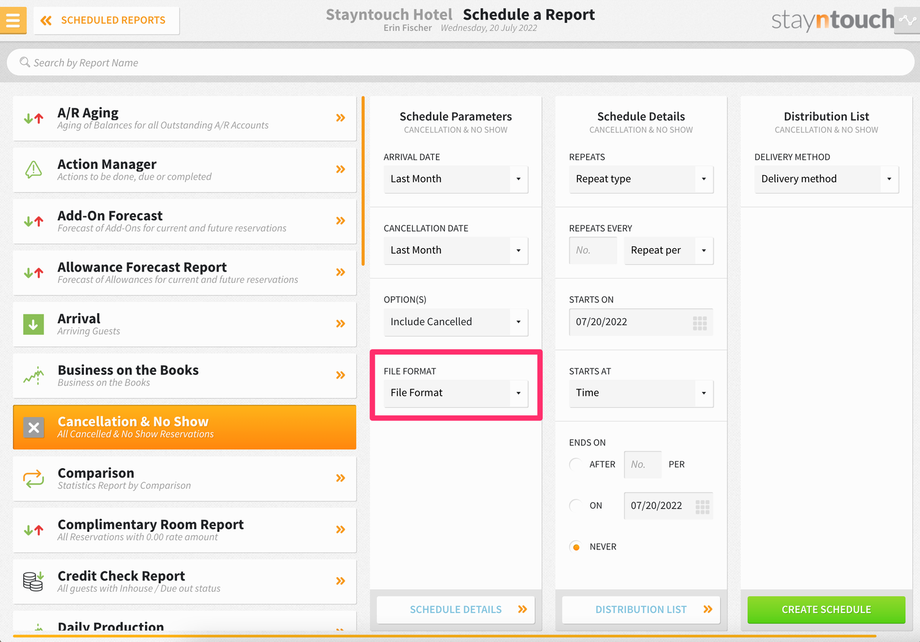Viewport: 920px width, 642px height.
Task: Click the Business on the Books chart icon
Action: coord(33,376)
